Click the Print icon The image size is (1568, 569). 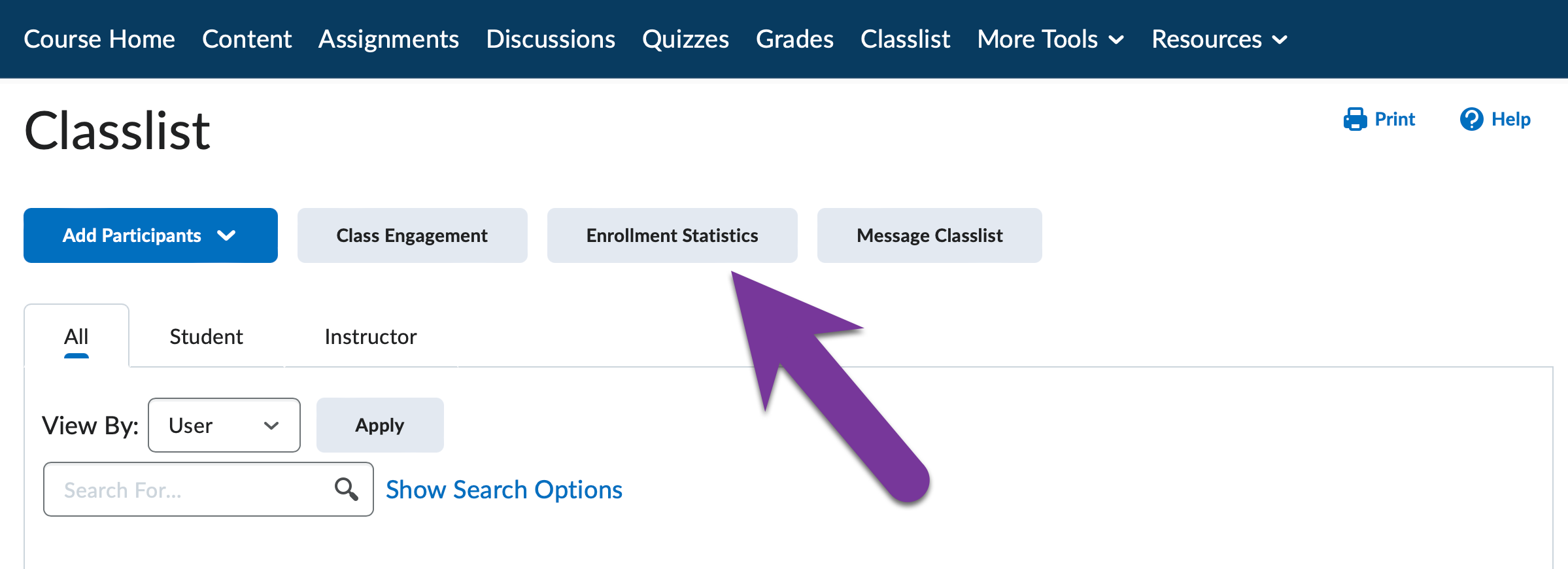1355,119
